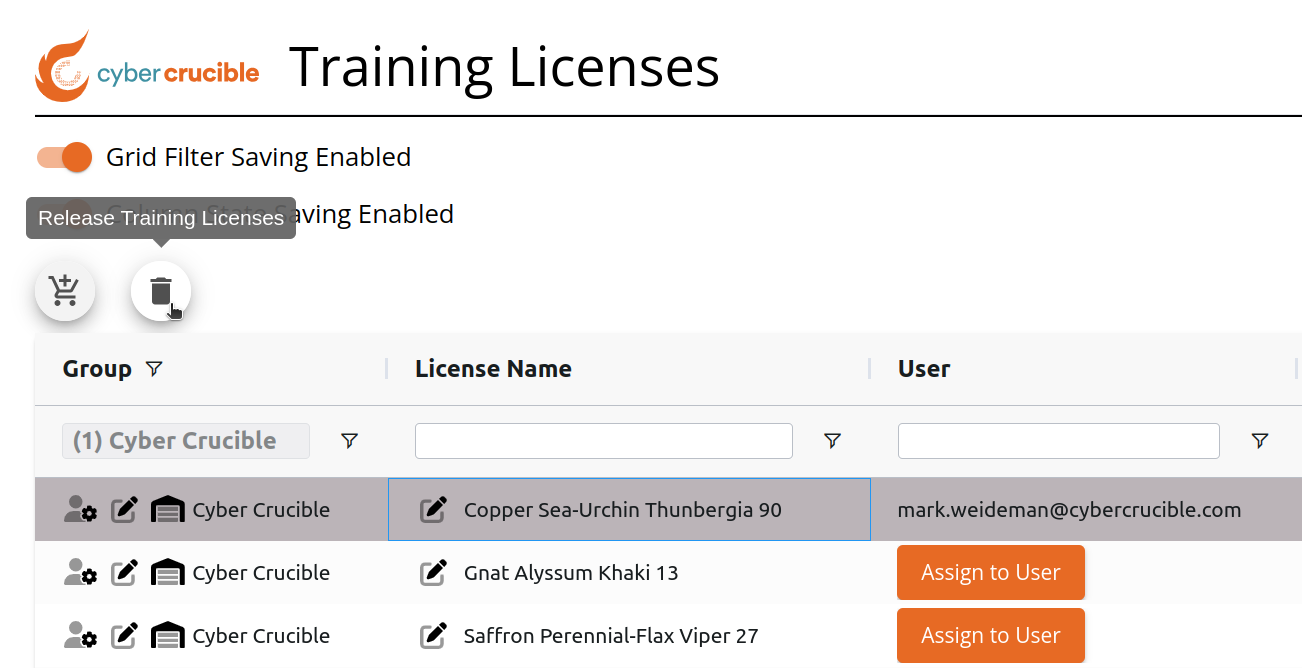Click the Group column header
Image resolution: width=1302 pixels, height=668 pixels.
[x=97, y=369]
